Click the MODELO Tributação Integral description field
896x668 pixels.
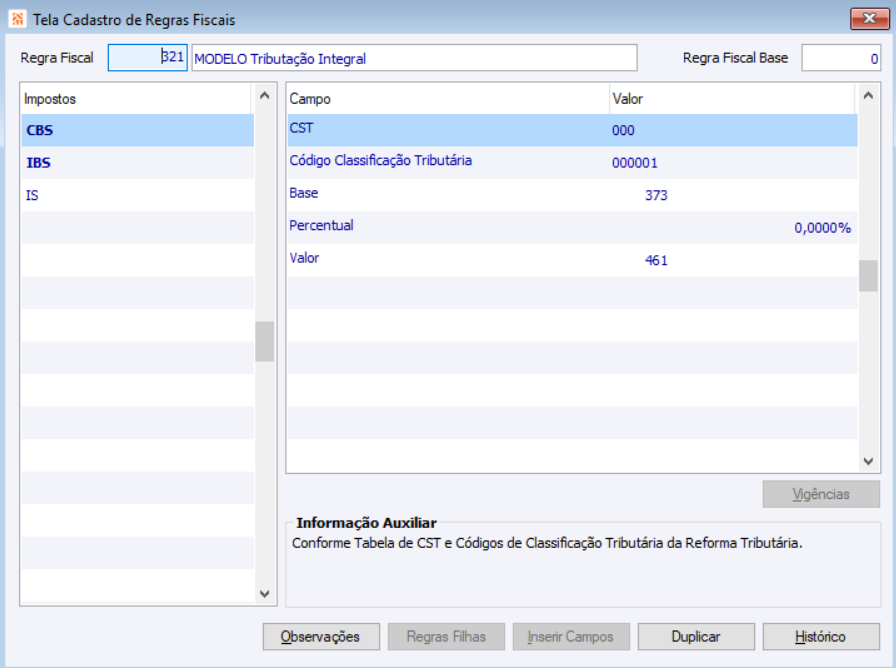[414, 58]
